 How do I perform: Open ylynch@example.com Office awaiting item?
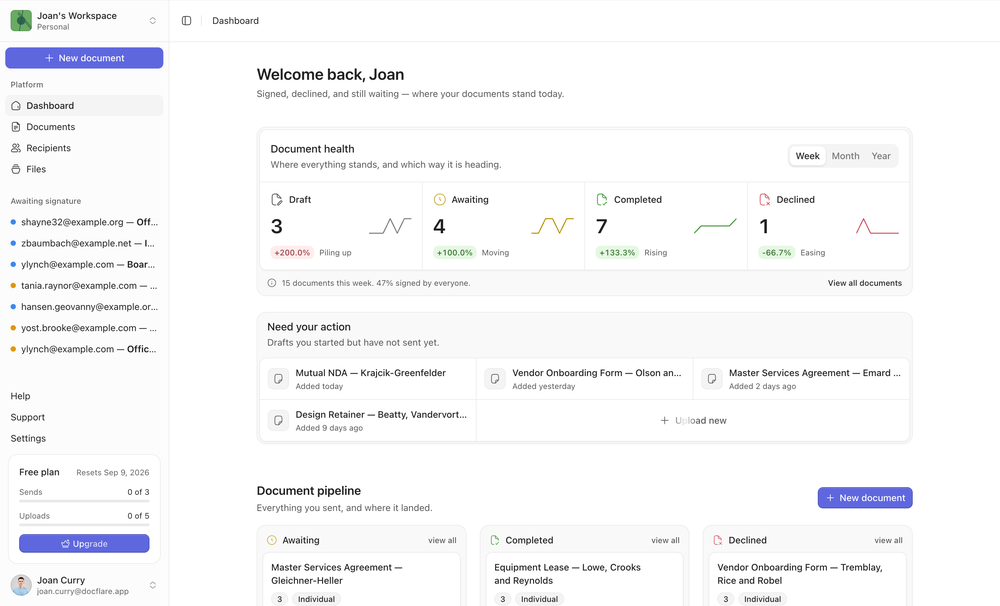84,349
